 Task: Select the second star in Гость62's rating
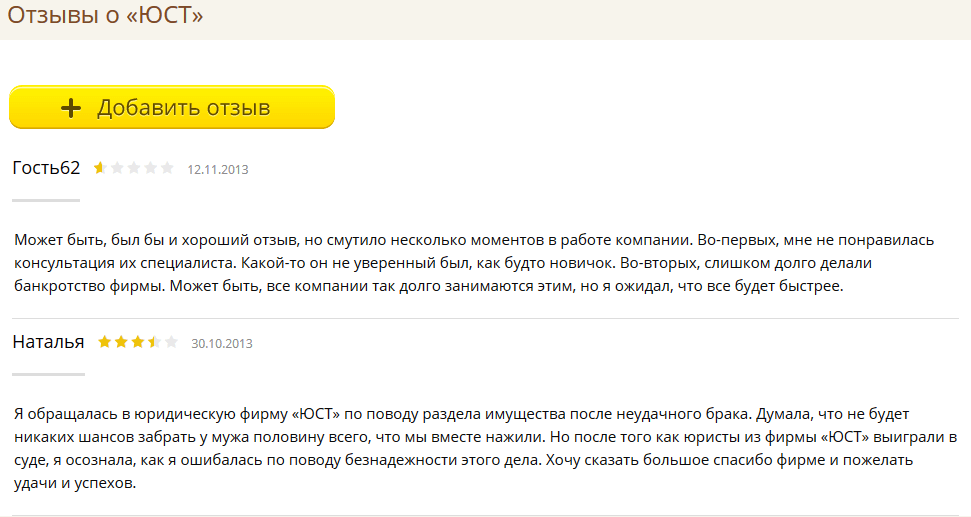pyautogui.click(x=117, y=168)
